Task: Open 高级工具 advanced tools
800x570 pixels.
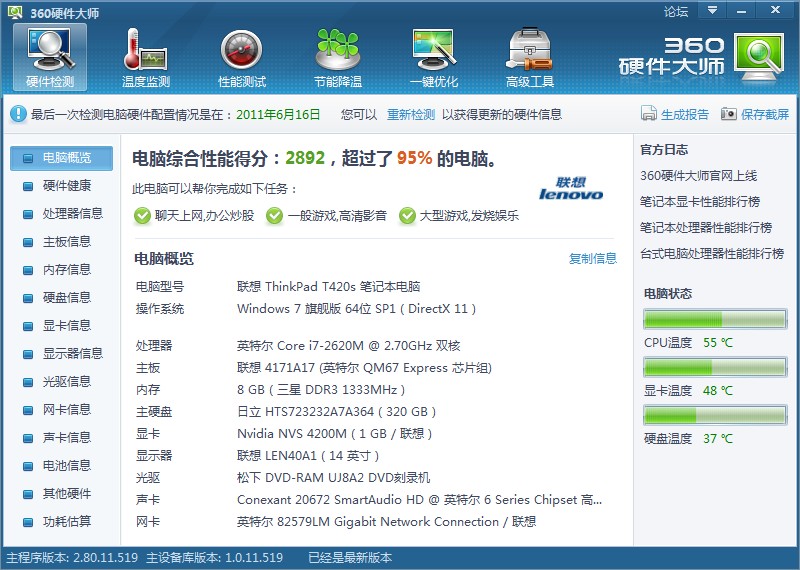Action: tap(530, 57)
